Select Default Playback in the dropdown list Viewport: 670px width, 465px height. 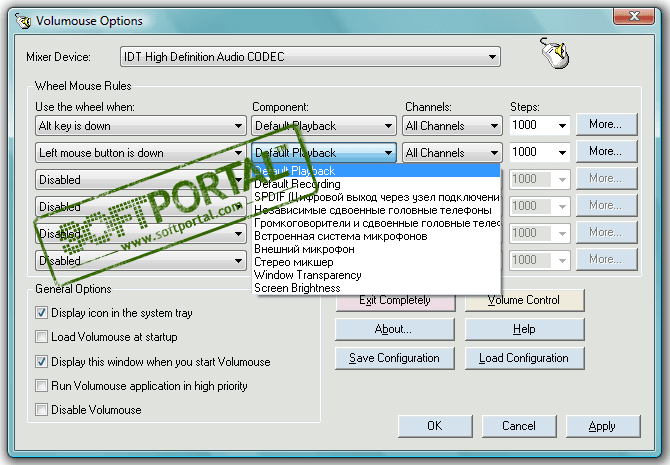(376, 171)
